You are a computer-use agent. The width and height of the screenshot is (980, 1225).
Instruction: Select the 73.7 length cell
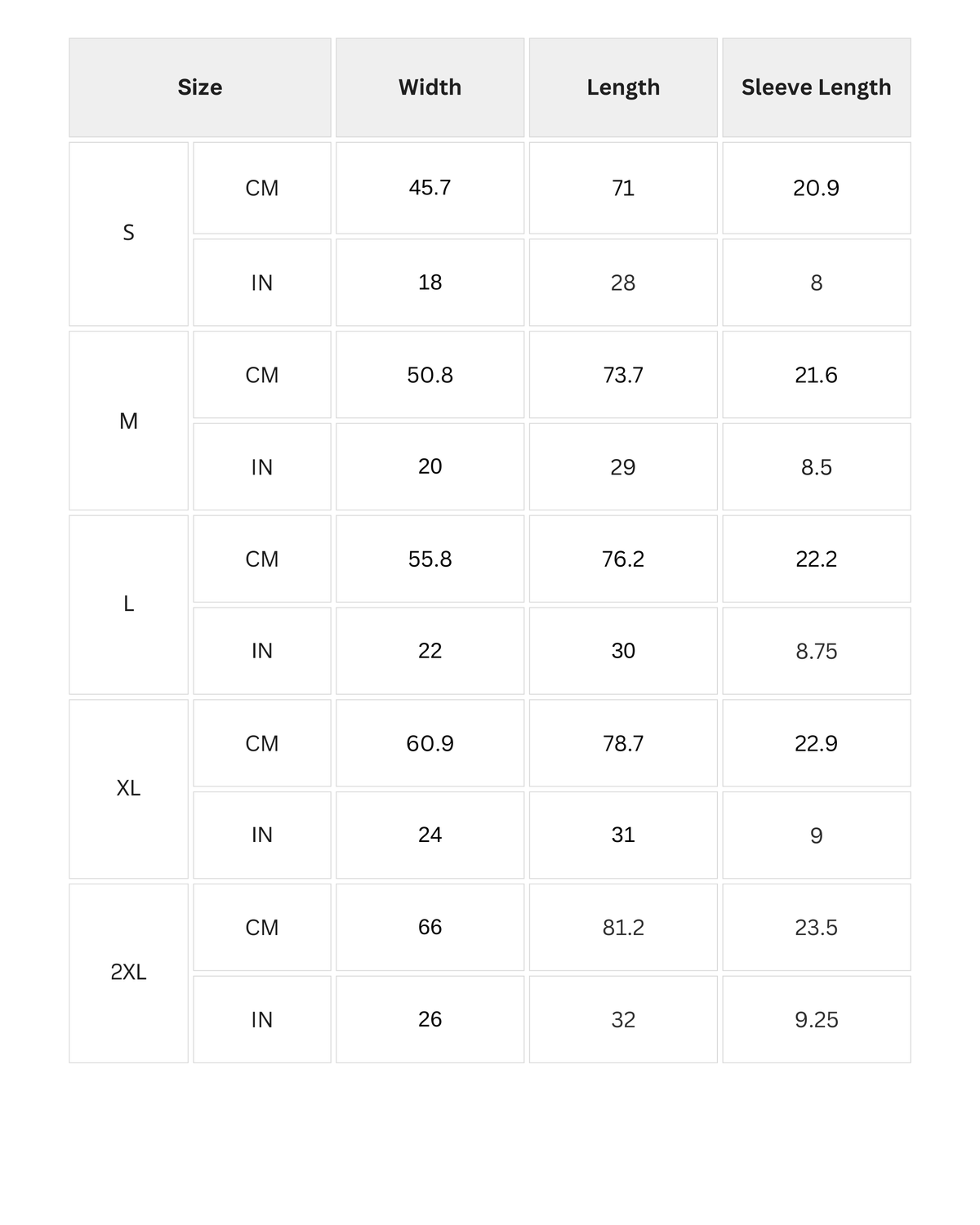[x=623, y=375]
